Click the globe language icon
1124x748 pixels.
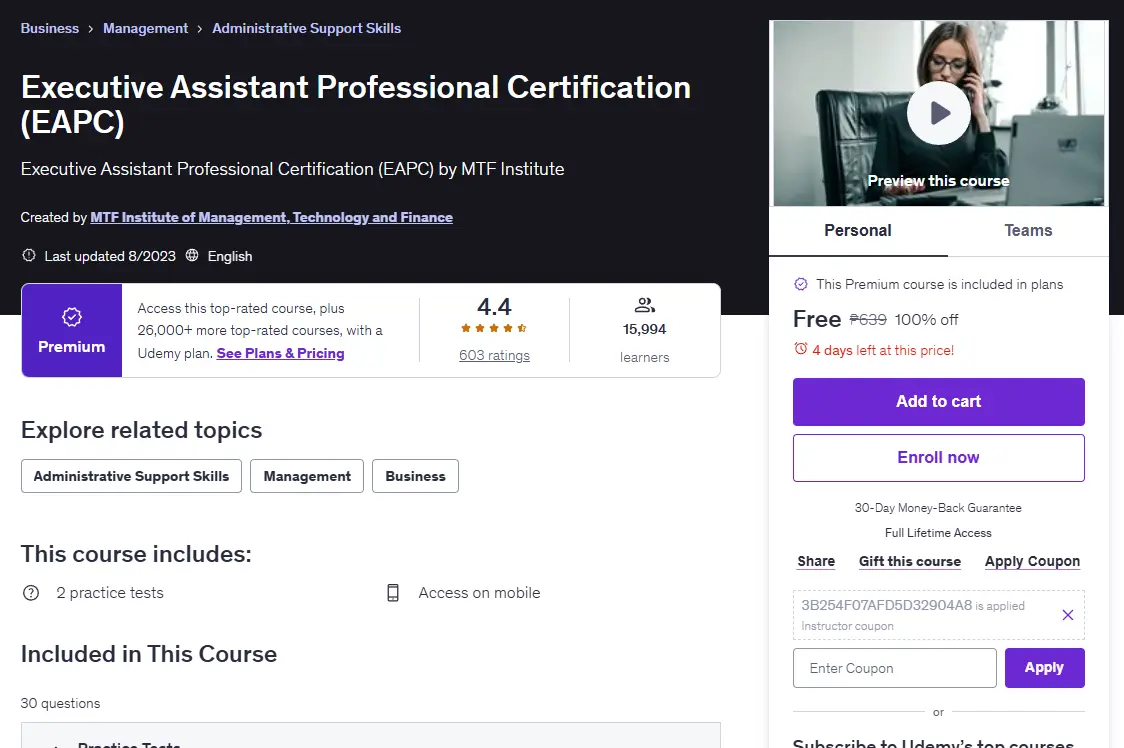[192, 255]
